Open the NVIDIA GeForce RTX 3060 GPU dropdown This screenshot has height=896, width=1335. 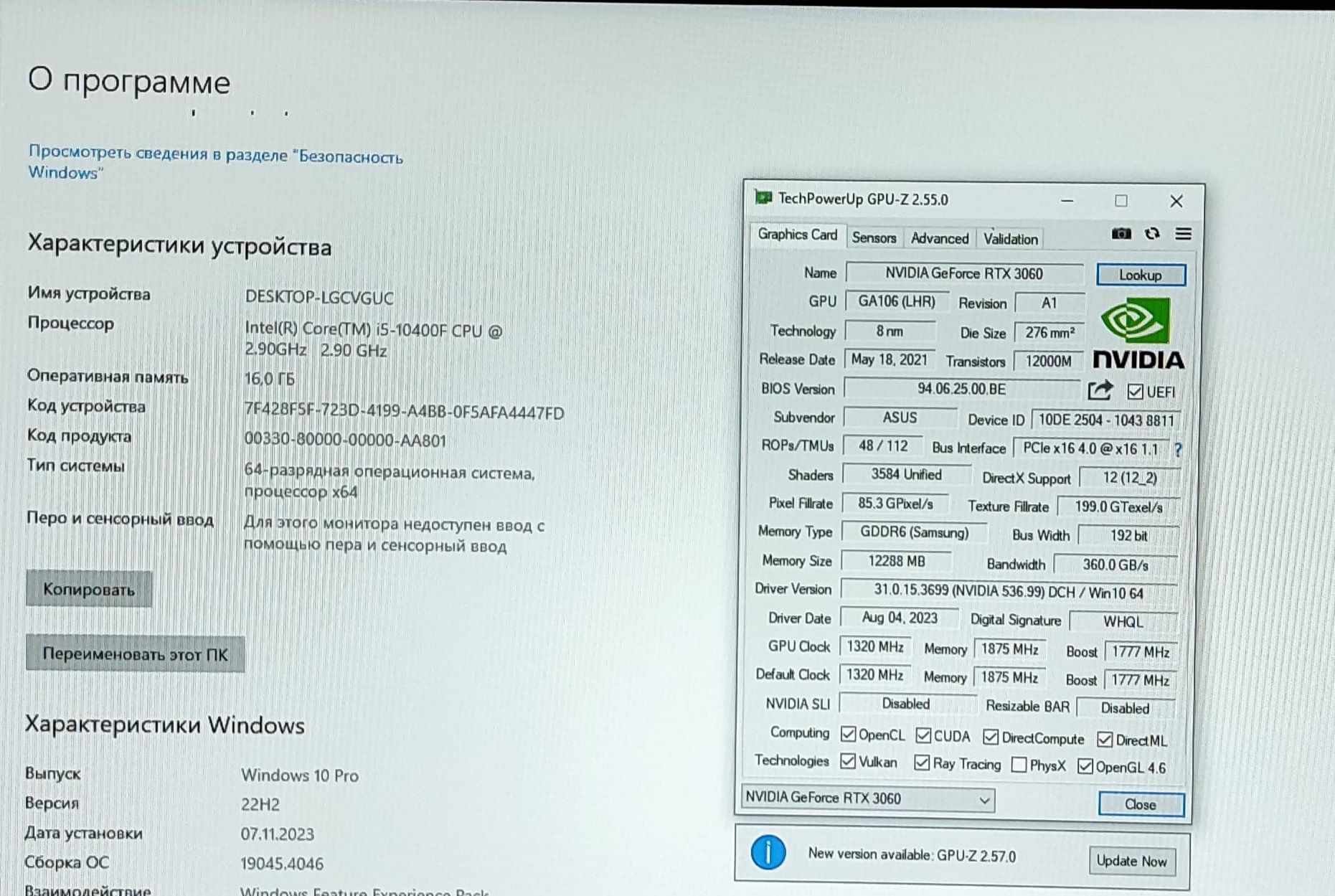(x=868, y=798)
